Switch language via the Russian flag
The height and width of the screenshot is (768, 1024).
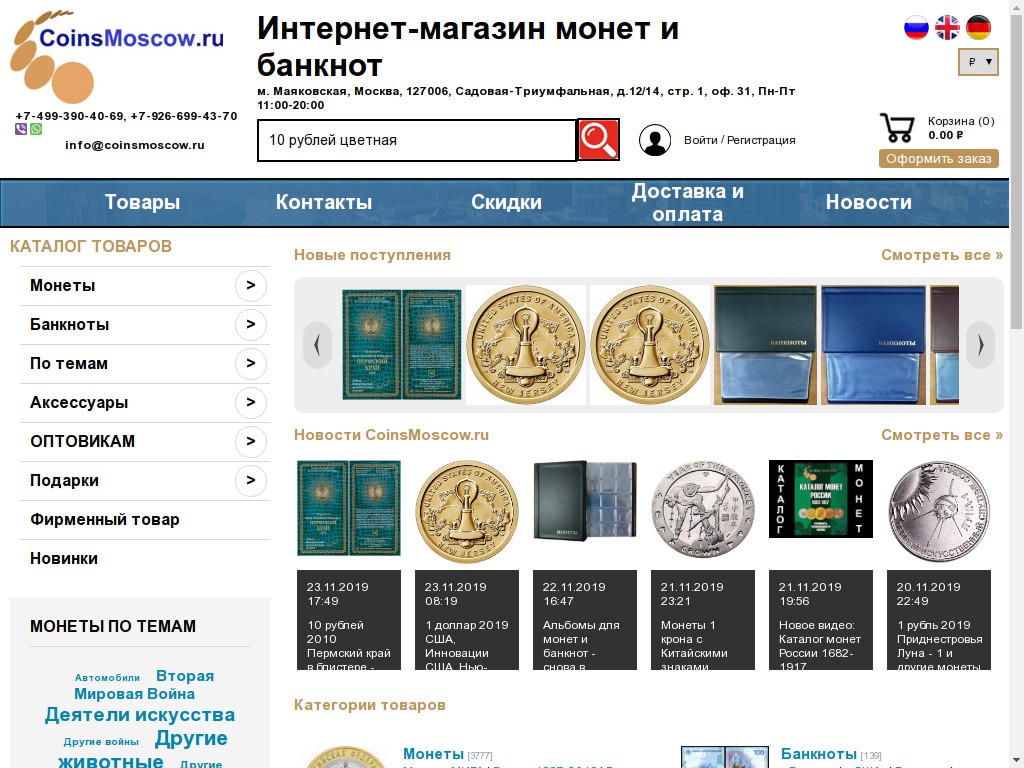point(916,28)
